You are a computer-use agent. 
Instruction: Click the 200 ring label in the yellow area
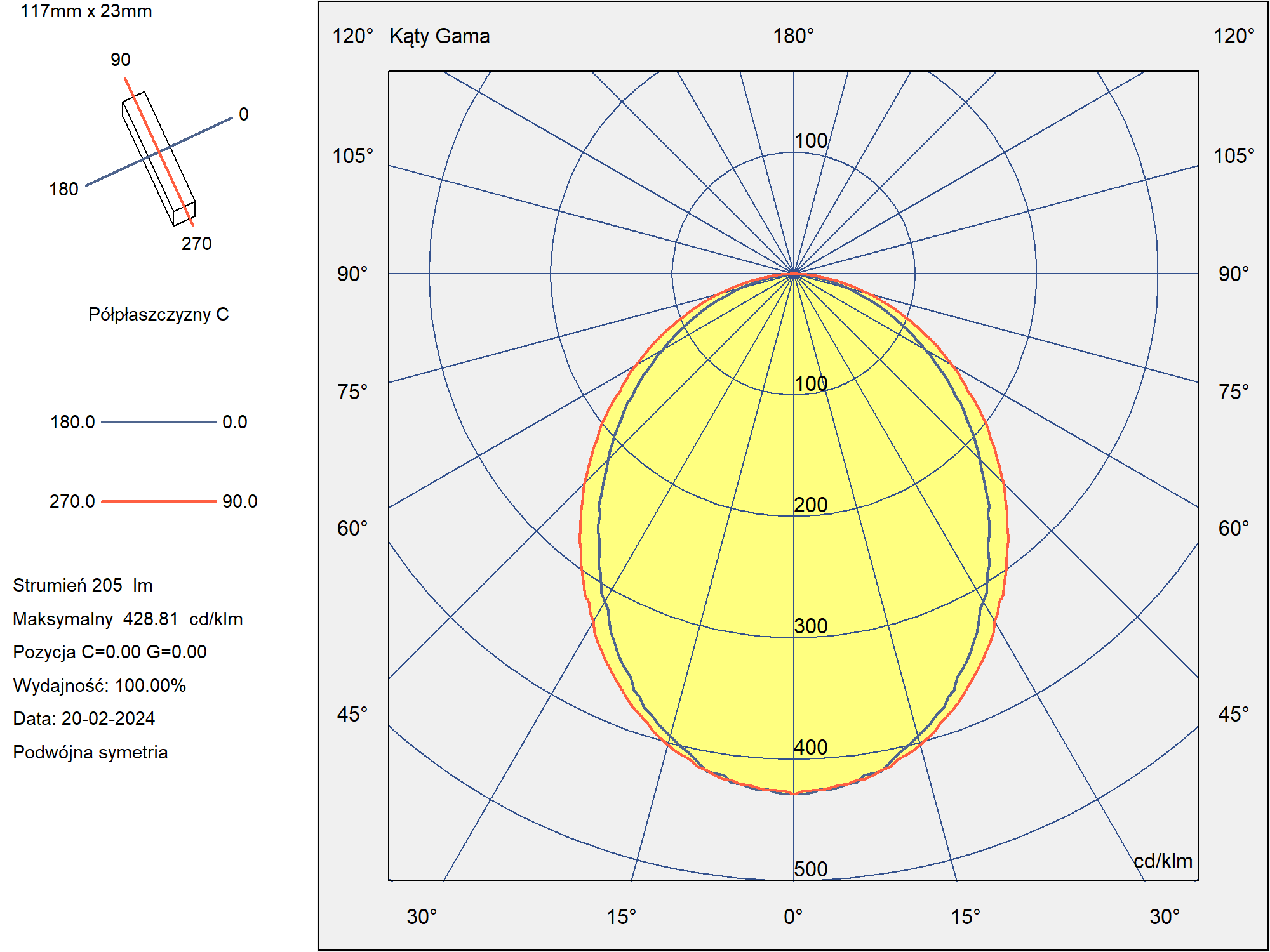click(x=811, y=505)
